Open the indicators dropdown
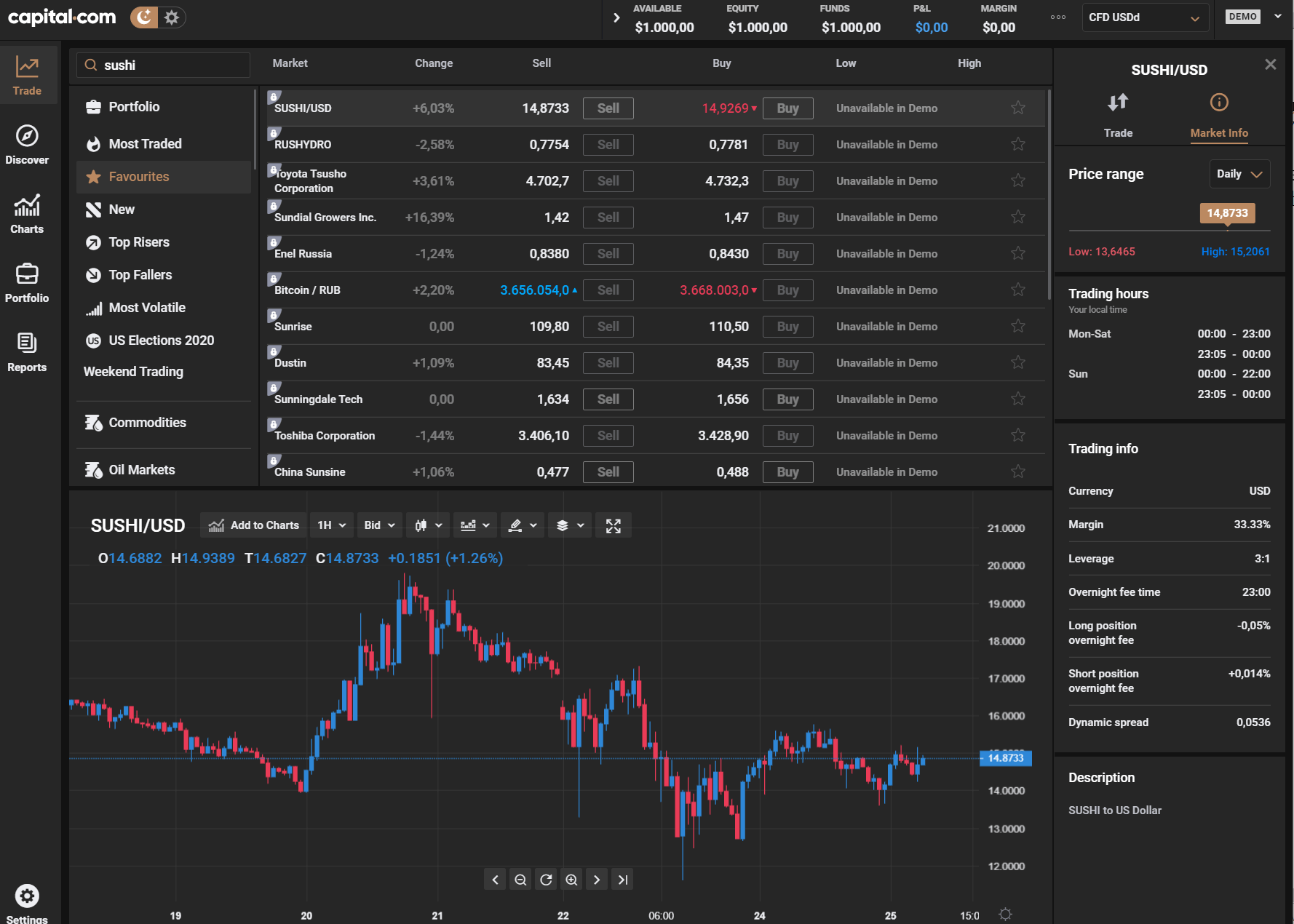 [x=475, y=525]
